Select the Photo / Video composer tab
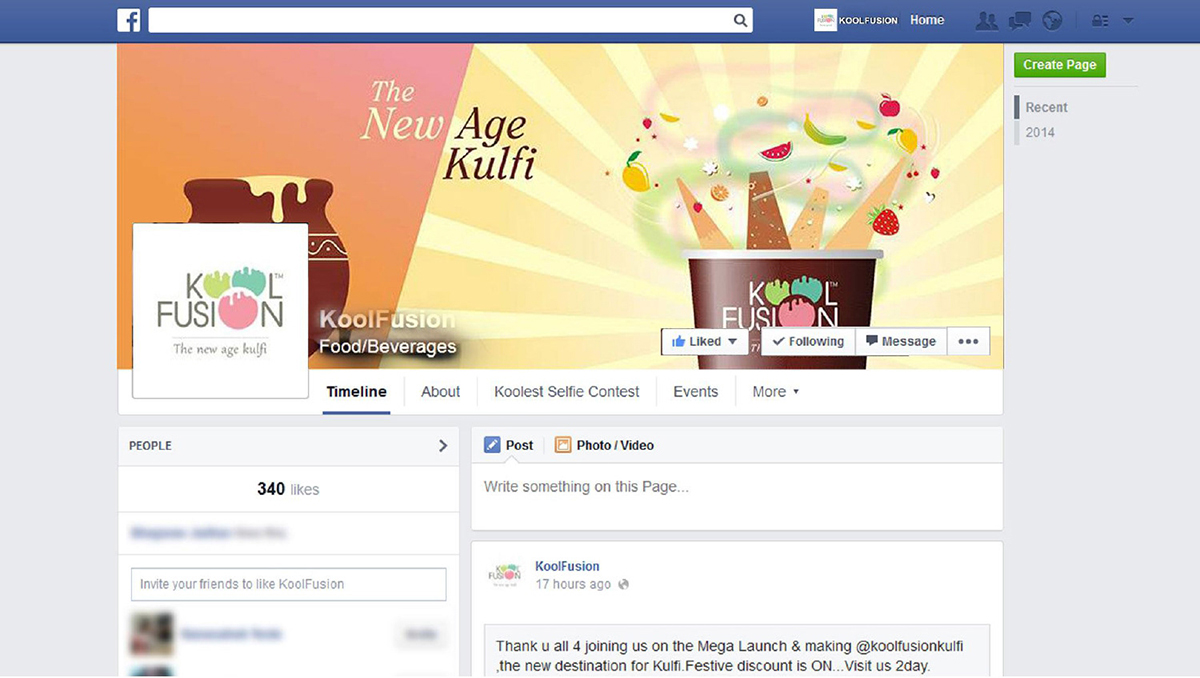 (604, 445)
